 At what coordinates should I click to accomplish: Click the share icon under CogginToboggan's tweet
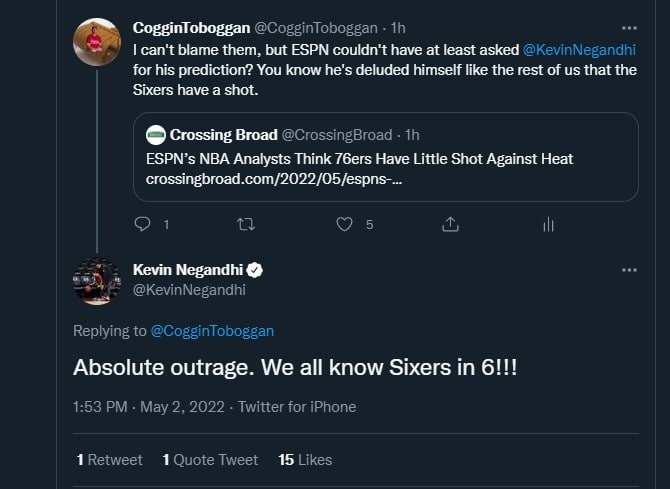pyautogui.click(x=450, y=225)
